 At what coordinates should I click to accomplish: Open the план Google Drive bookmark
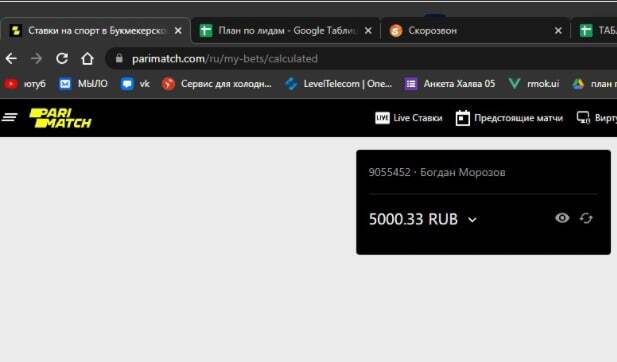pyautogui.click(x=595, y=84)
